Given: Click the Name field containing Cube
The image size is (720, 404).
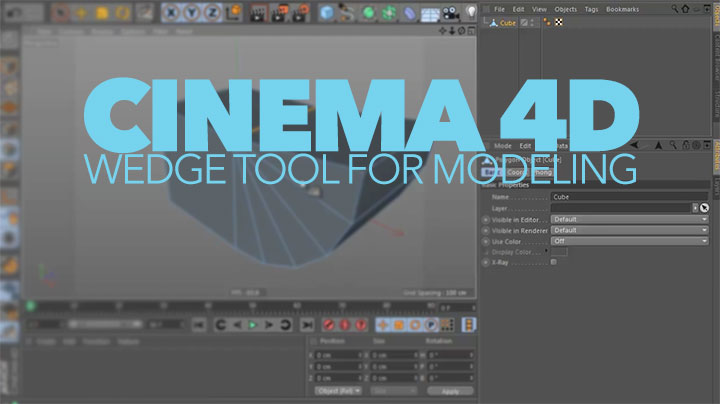Looking at the screenshot, I should pos(629,197).
